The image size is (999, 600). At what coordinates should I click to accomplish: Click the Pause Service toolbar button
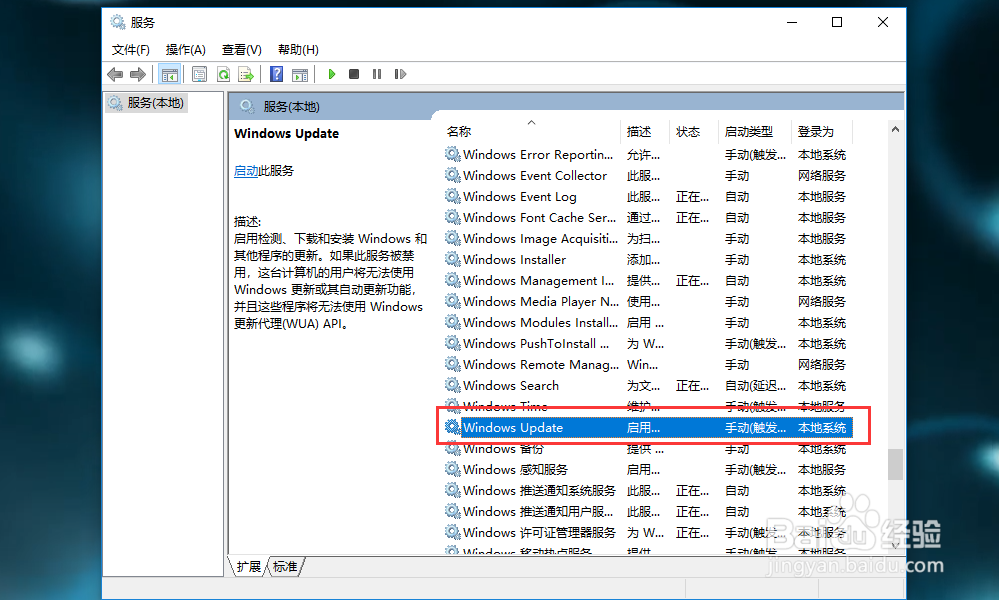(377, 75)
